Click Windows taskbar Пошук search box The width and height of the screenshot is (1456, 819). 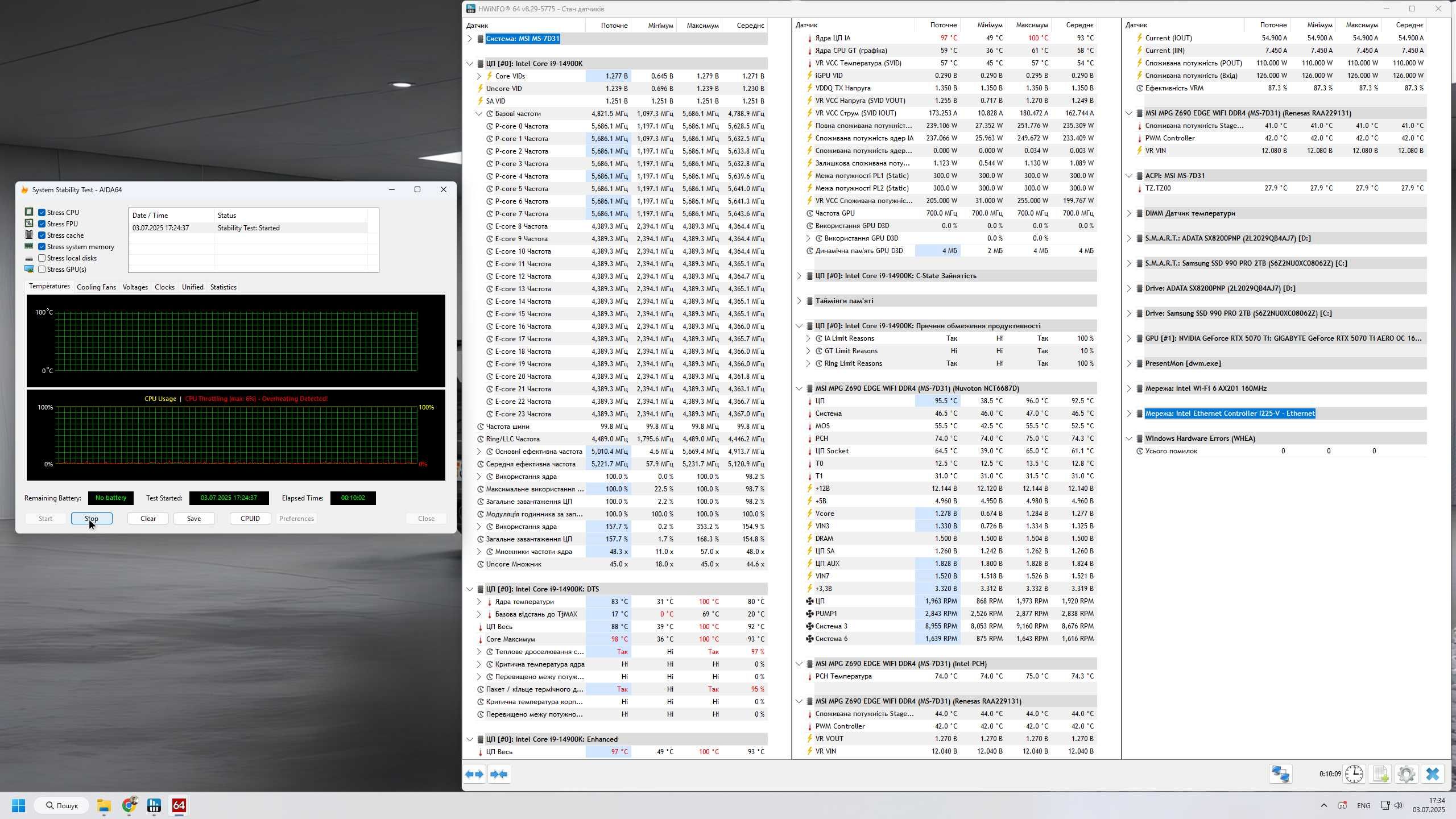pos(62,805)
